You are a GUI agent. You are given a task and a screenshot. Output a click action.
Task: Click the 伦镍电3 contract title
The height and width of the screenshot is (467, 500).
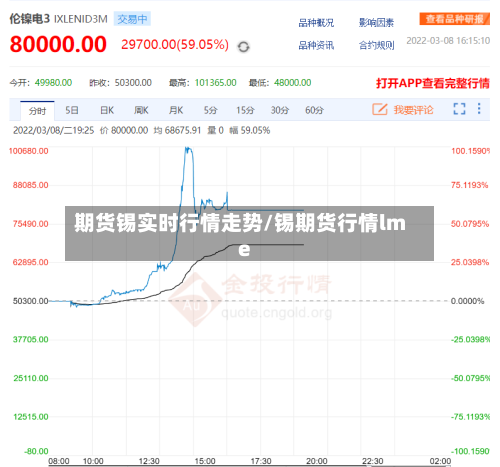tap(30, 19)
